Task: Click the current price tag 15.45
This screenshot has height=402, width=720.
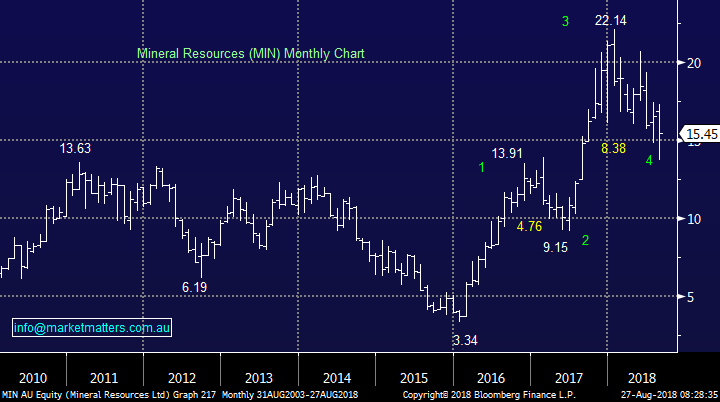Action: (x=701, y=134)
